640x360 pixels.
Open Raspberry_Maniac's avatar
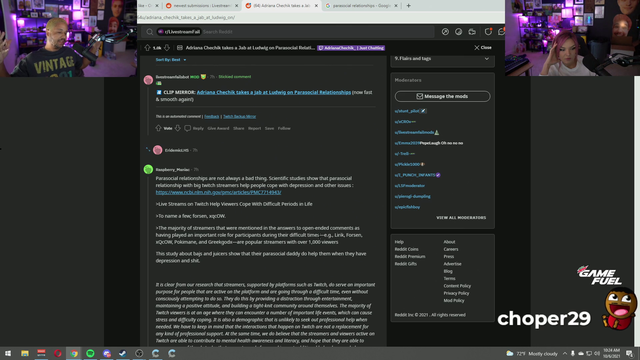tap(148, 169)
